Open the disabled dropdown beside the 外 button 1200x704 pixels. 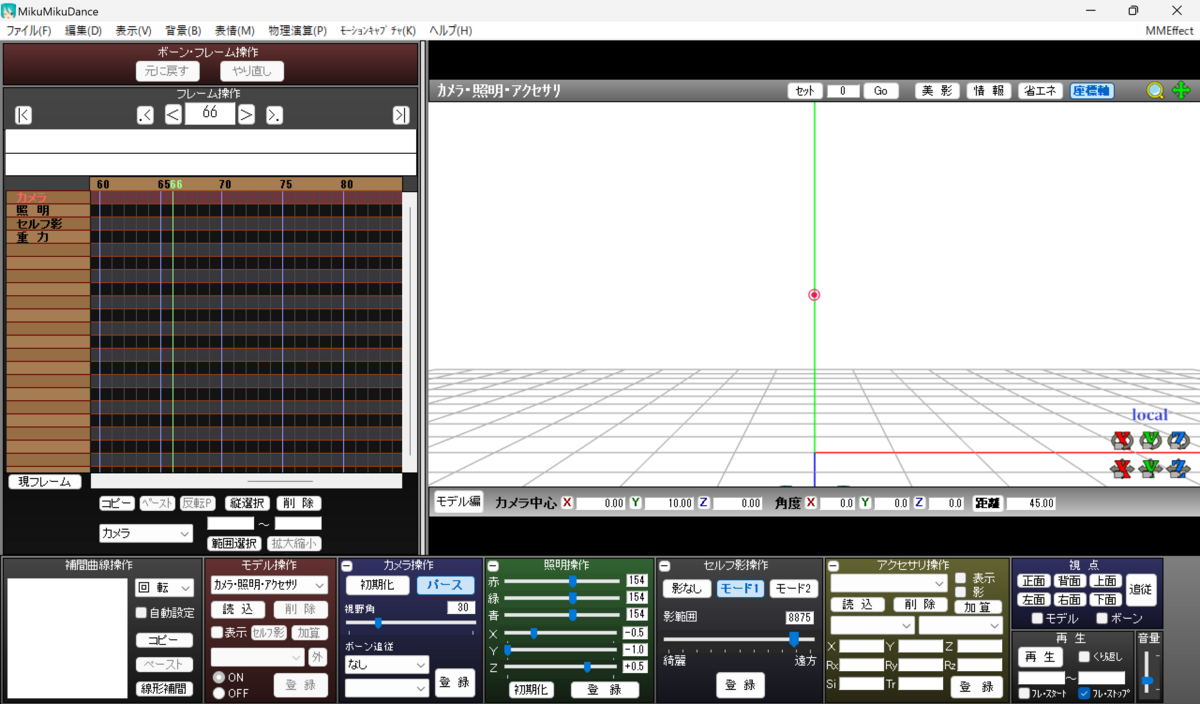(257, 657)
